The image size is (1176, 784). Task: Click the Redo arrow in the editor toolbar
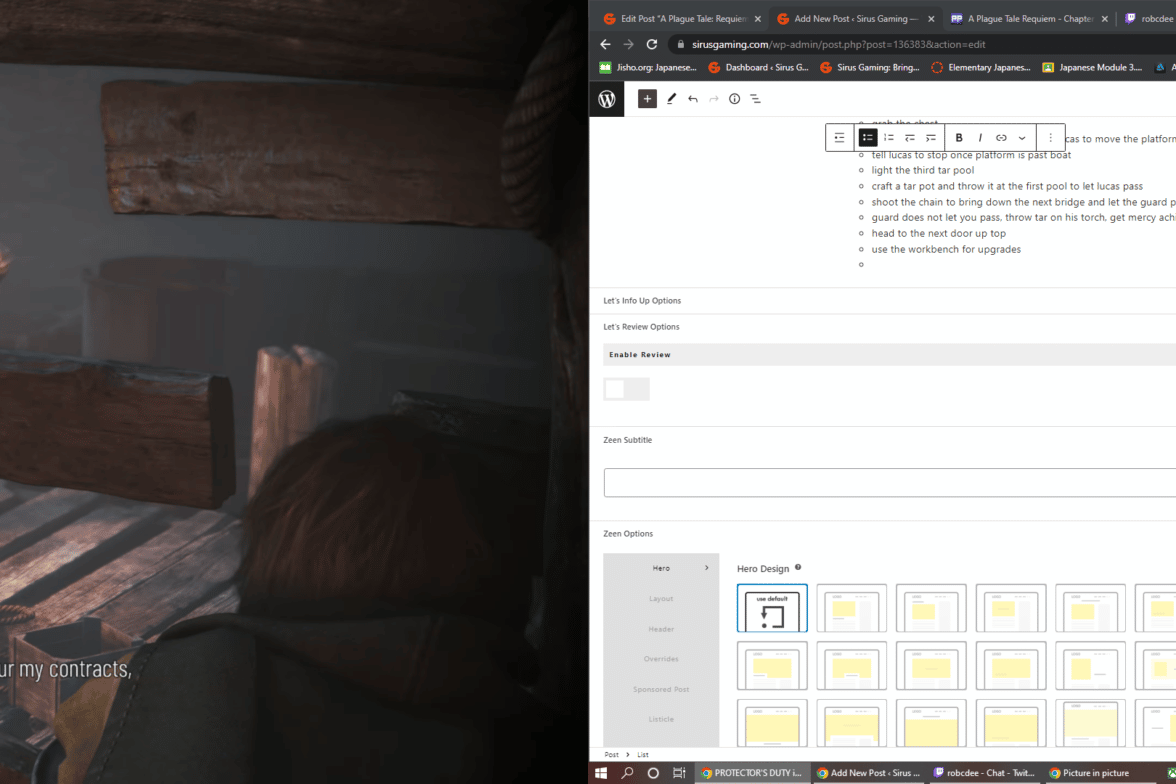[713, 99]
